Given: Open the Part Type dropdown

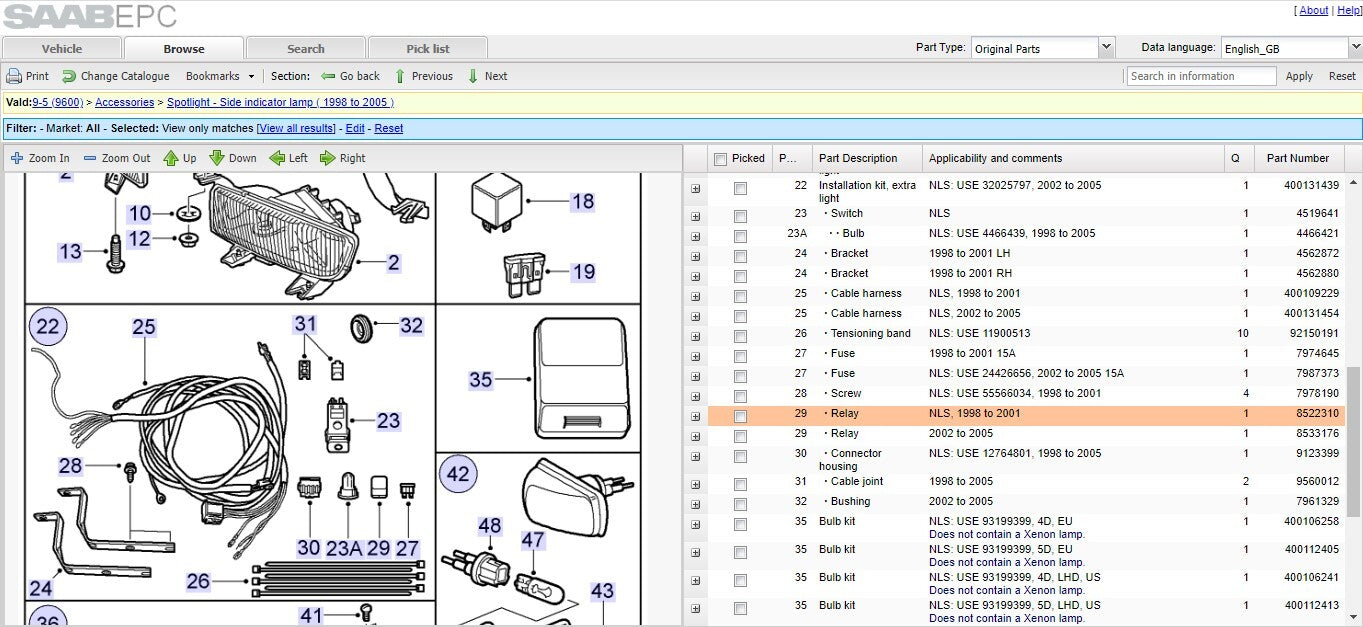Looking at the screenshot, I should 1043,48.
